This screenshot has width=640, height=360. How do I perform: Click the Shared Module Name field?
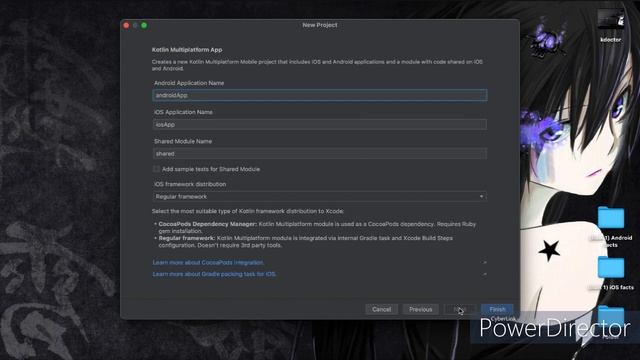point(320,154)
